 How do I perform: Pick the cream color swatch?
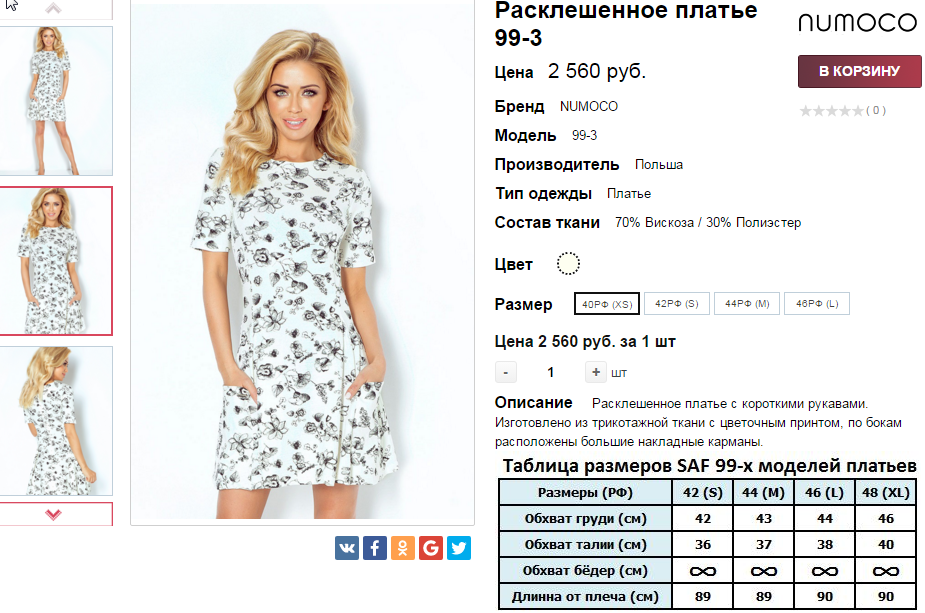click(568, 263)
